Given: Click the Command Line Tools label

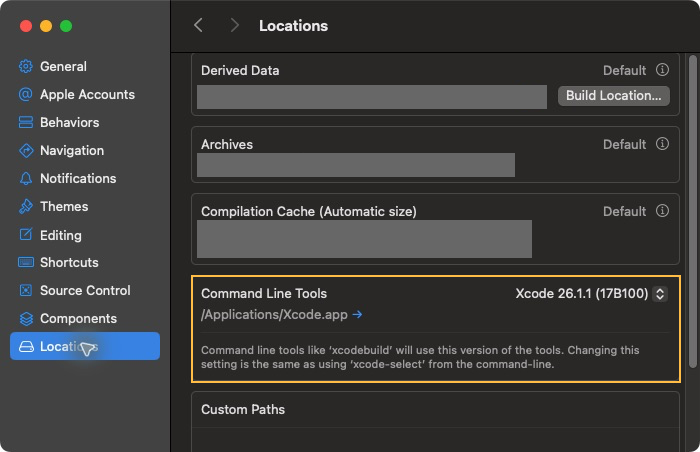Looking at the screenshot, I should [264, 293].
